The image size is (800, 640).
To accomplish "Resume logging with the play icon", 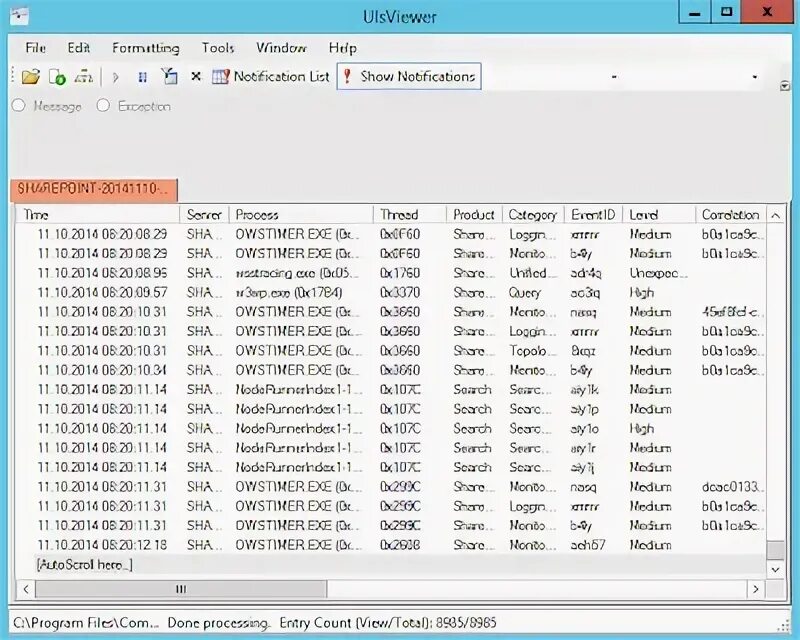I will [116, 77].
